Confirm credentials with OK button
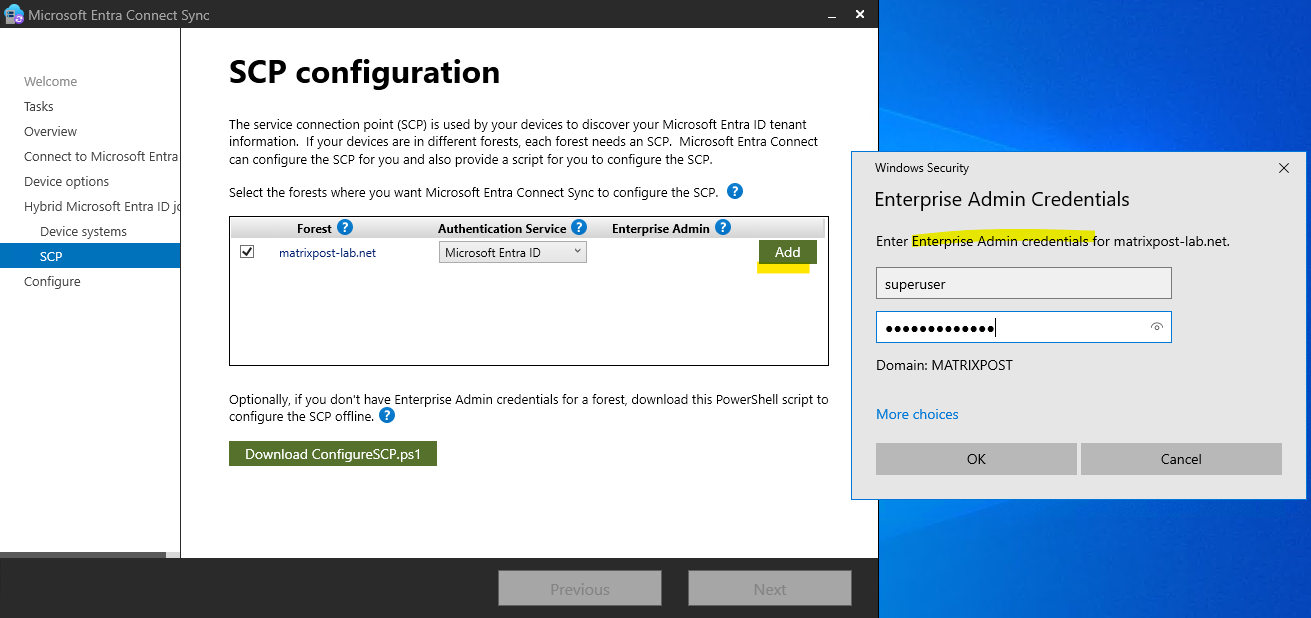Viewport: 1311px width, 618px height. coord(976,459)
